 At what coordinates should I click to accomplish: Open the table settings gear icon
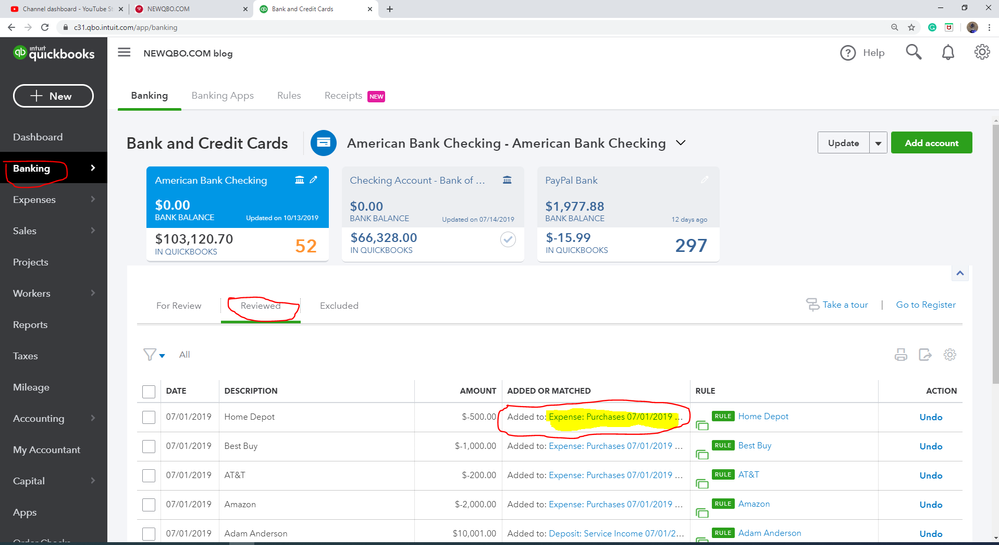(x=950, y=354)
